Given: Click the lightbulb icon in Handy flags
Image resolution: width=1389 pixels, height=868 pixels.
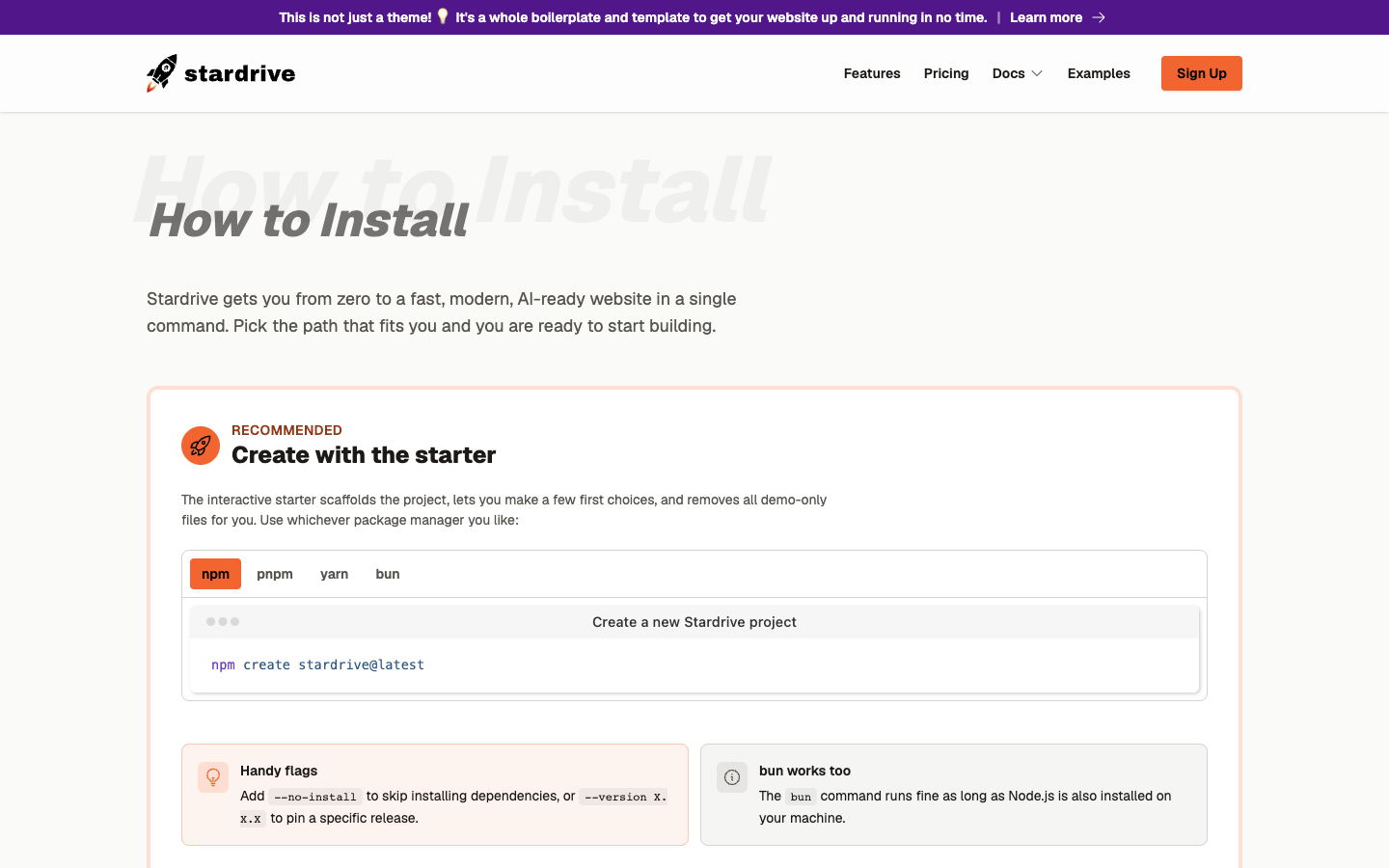Looking at the screenshot, I should tap(213, 777).
